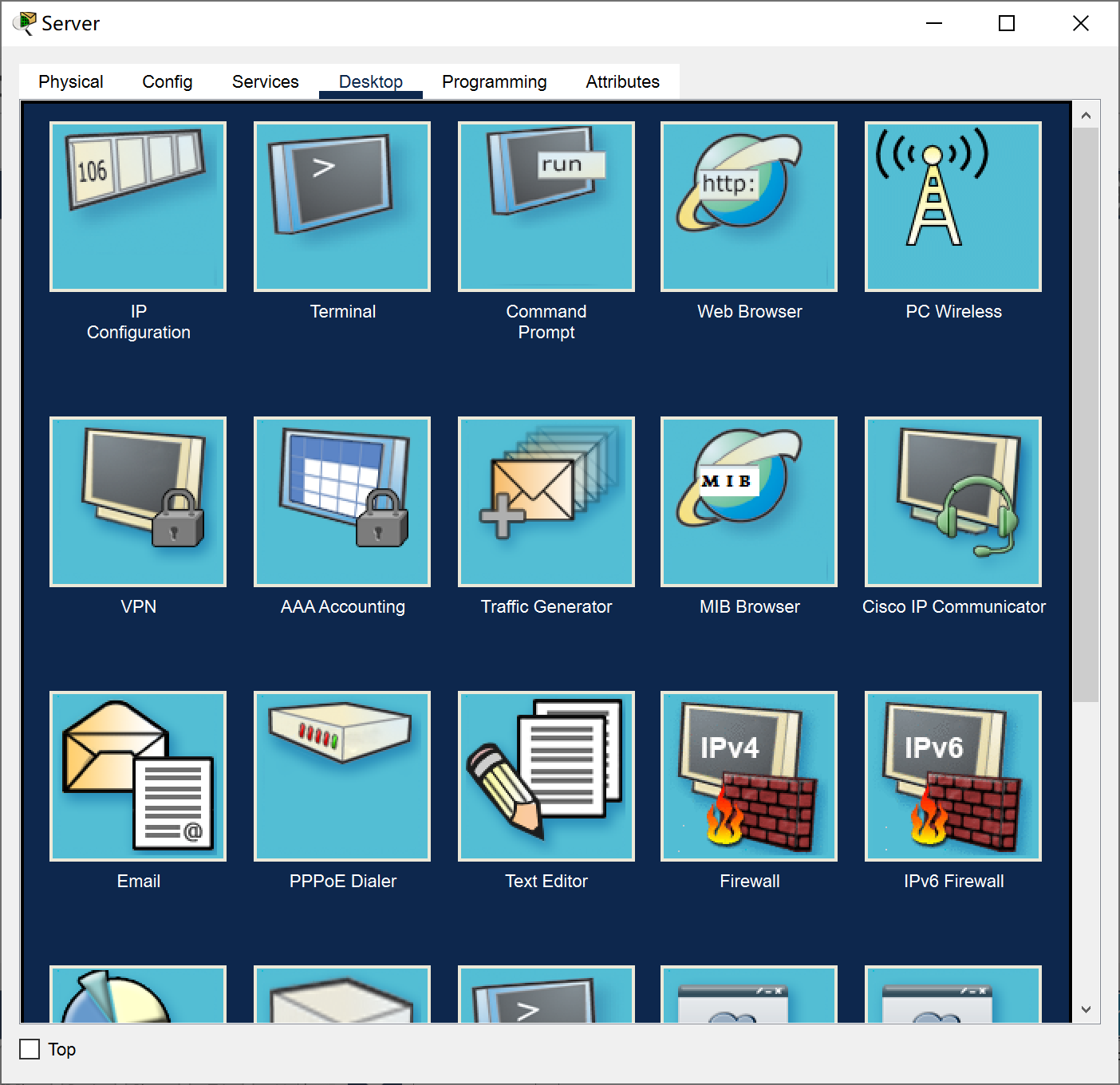The height and width of the screenshot is (1085, 1120).
Task: Launch Cisco IP Communicator
Action: pos(953,502)
